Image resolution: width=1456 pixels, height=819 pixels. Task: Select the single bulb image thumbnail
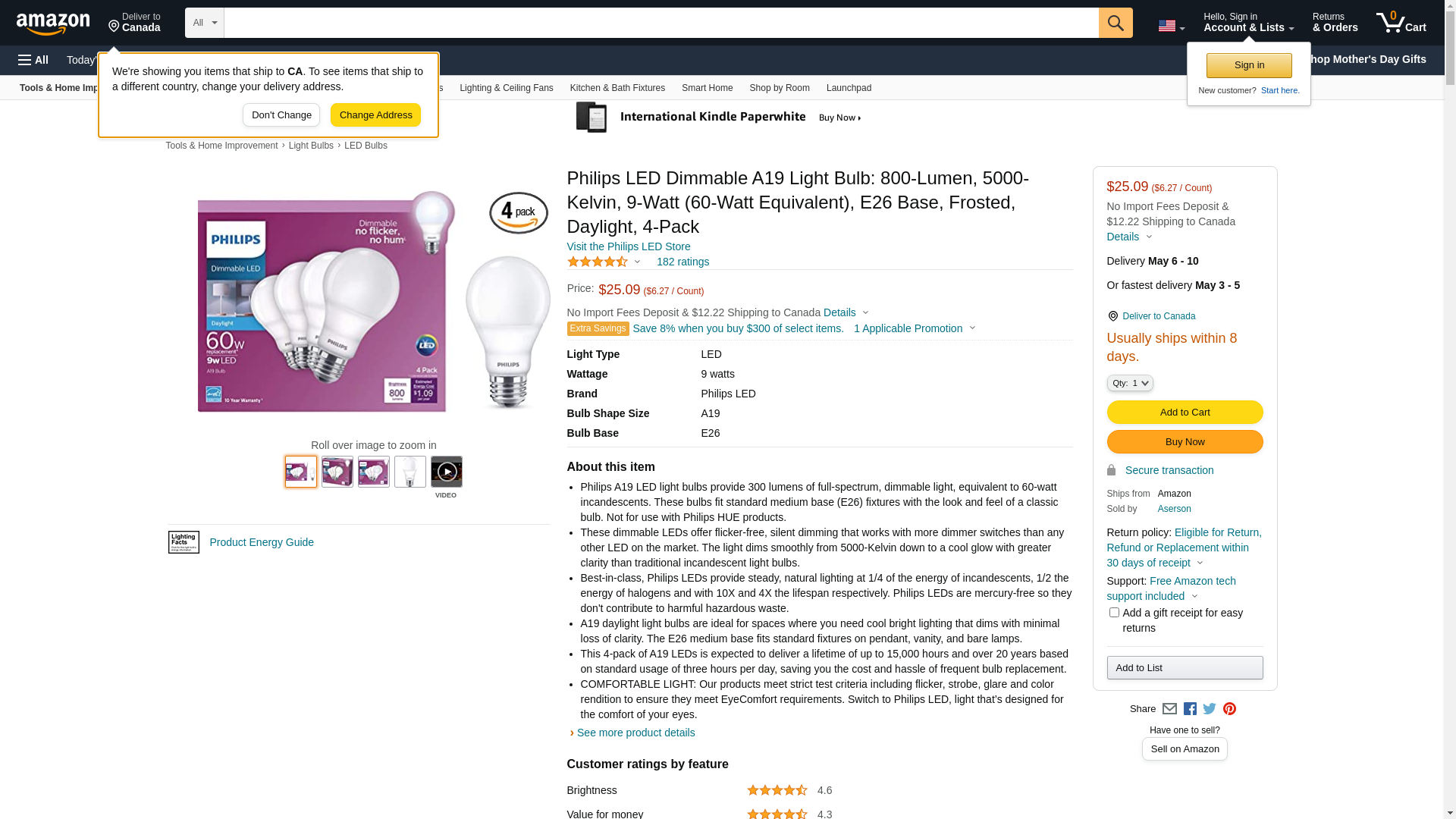409,472
